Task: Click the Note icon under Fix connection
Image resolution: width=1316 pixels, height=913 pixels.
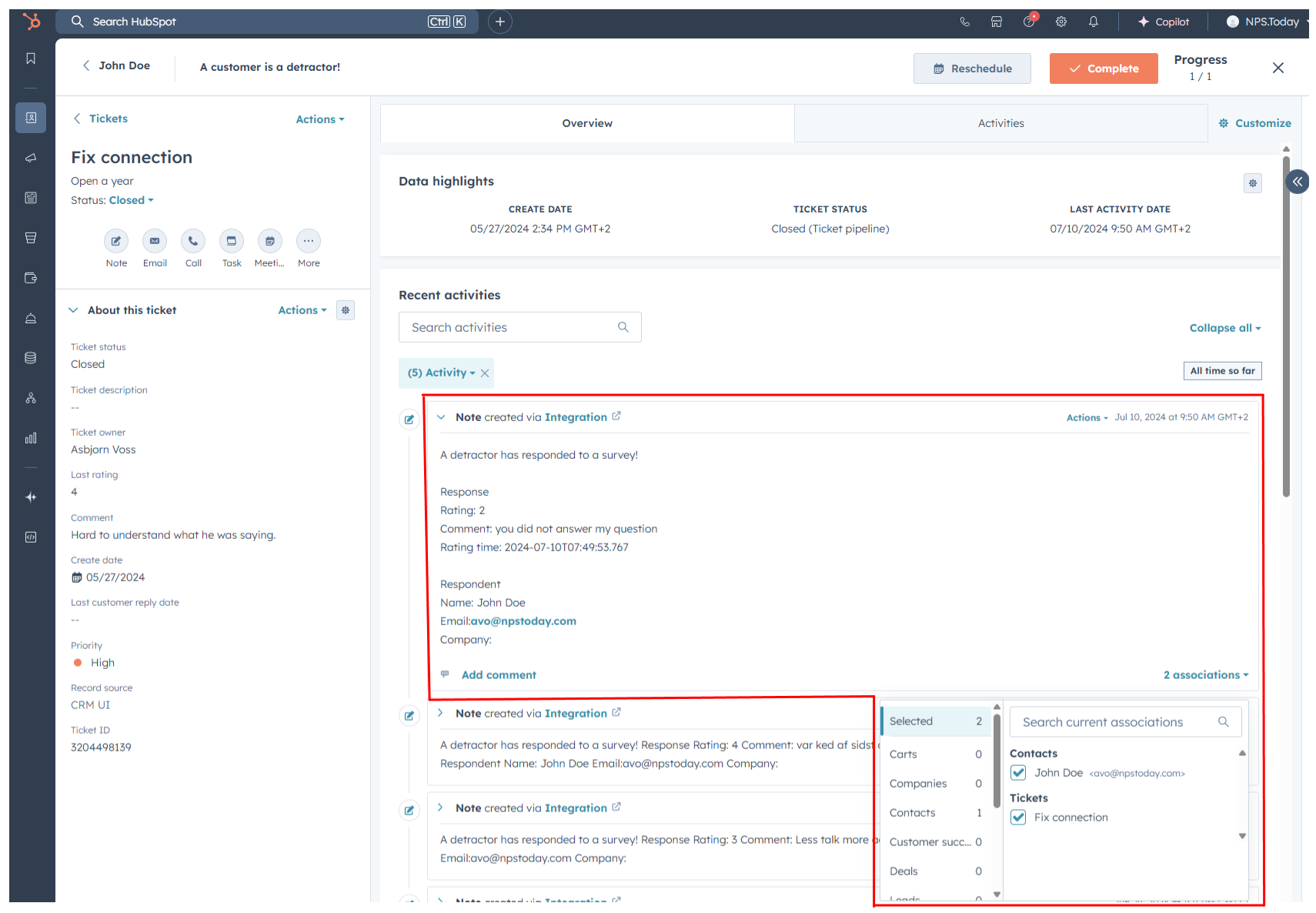Action: 116,241
